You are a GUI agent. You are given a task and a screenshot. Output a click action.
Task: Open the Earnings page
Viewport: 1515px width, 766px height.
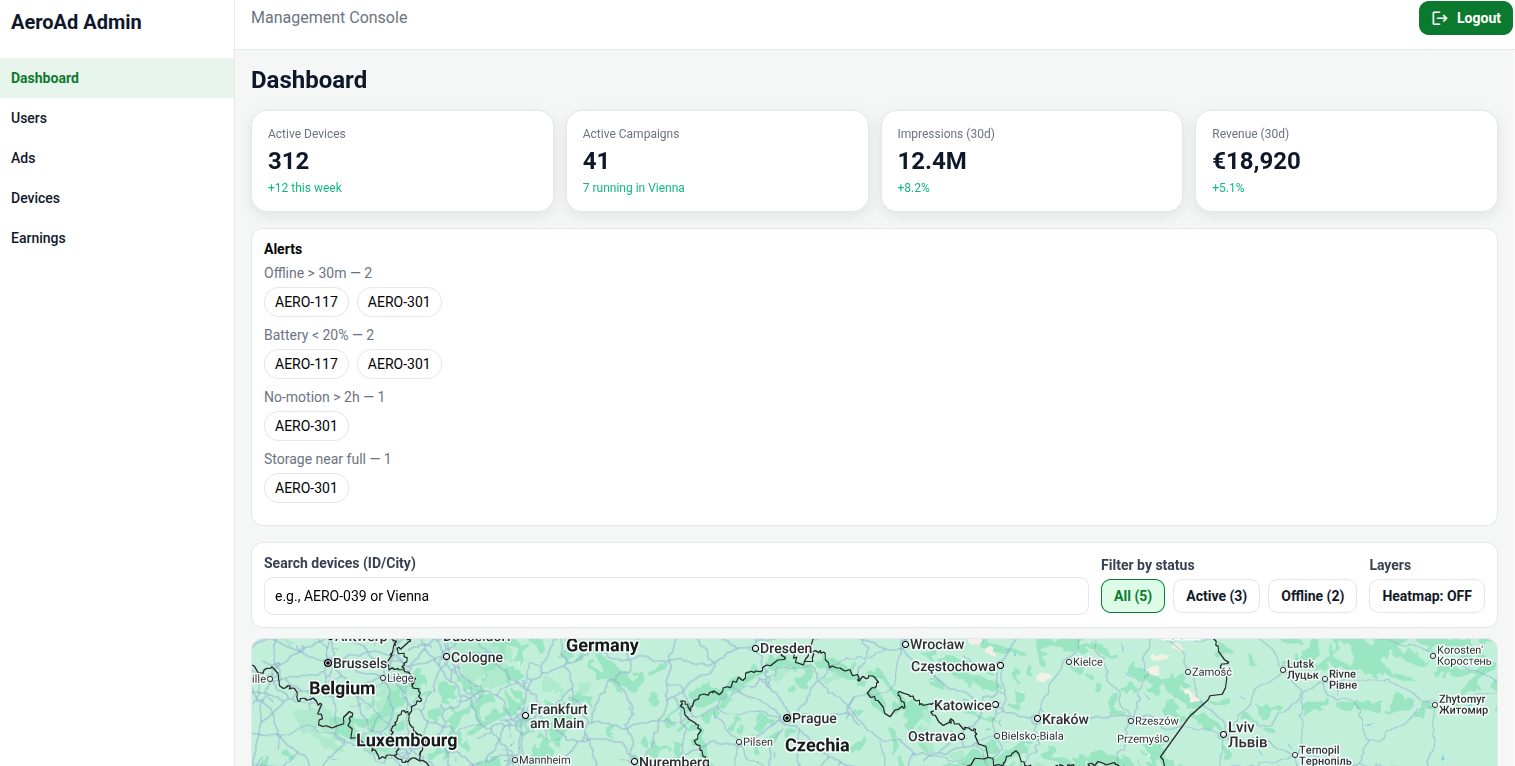pyautogui.click(x=117, y=238)
